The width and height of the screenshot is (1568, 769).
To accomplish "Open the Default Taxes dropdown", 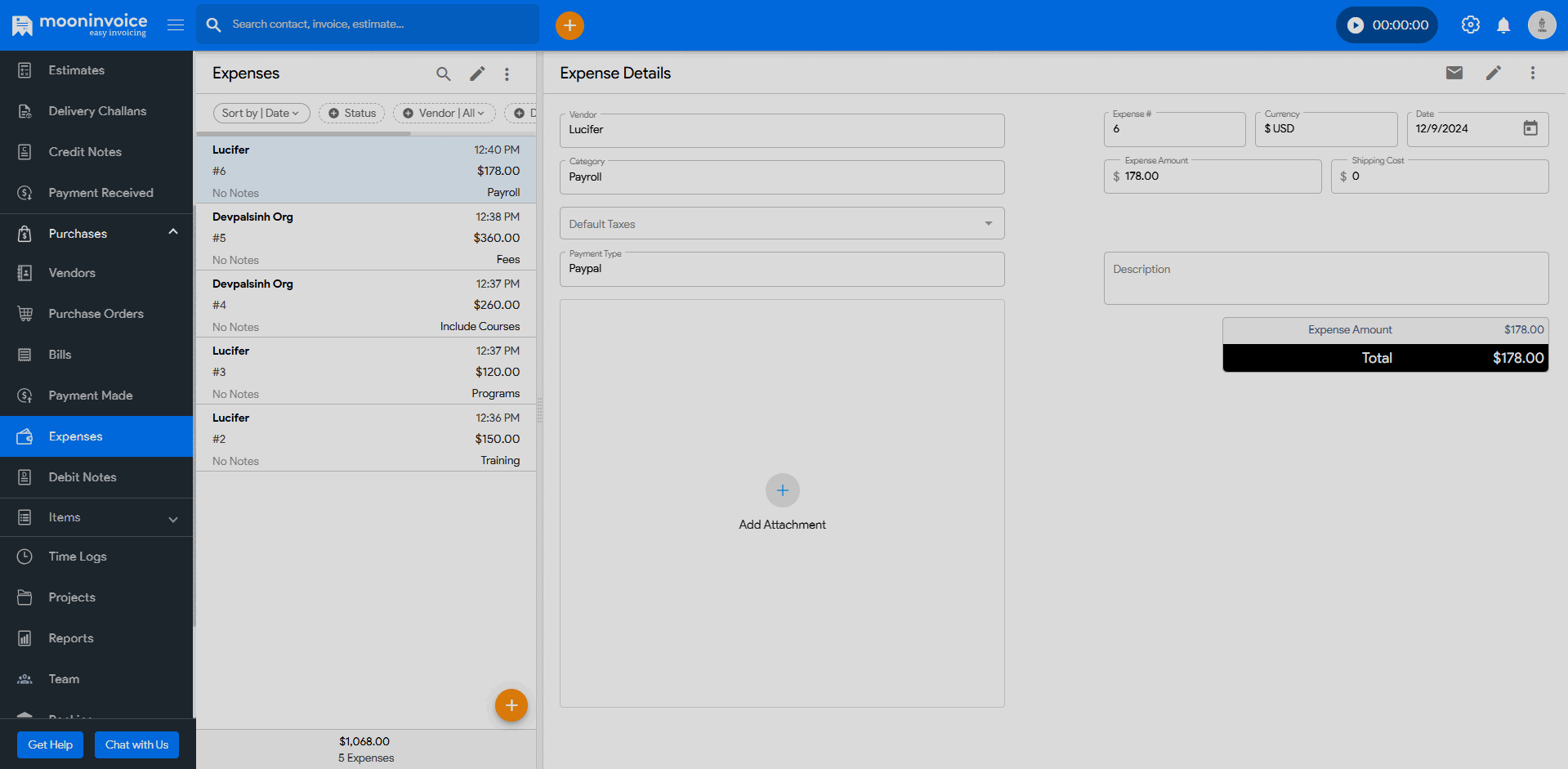I will tap(782, 224).
